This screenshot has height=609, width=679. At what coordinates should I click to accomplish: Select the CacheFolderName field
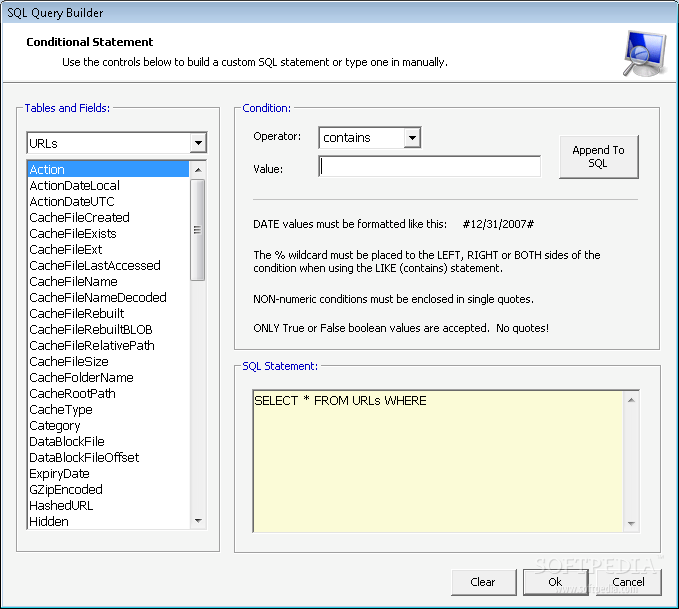(x=109, y=378)
